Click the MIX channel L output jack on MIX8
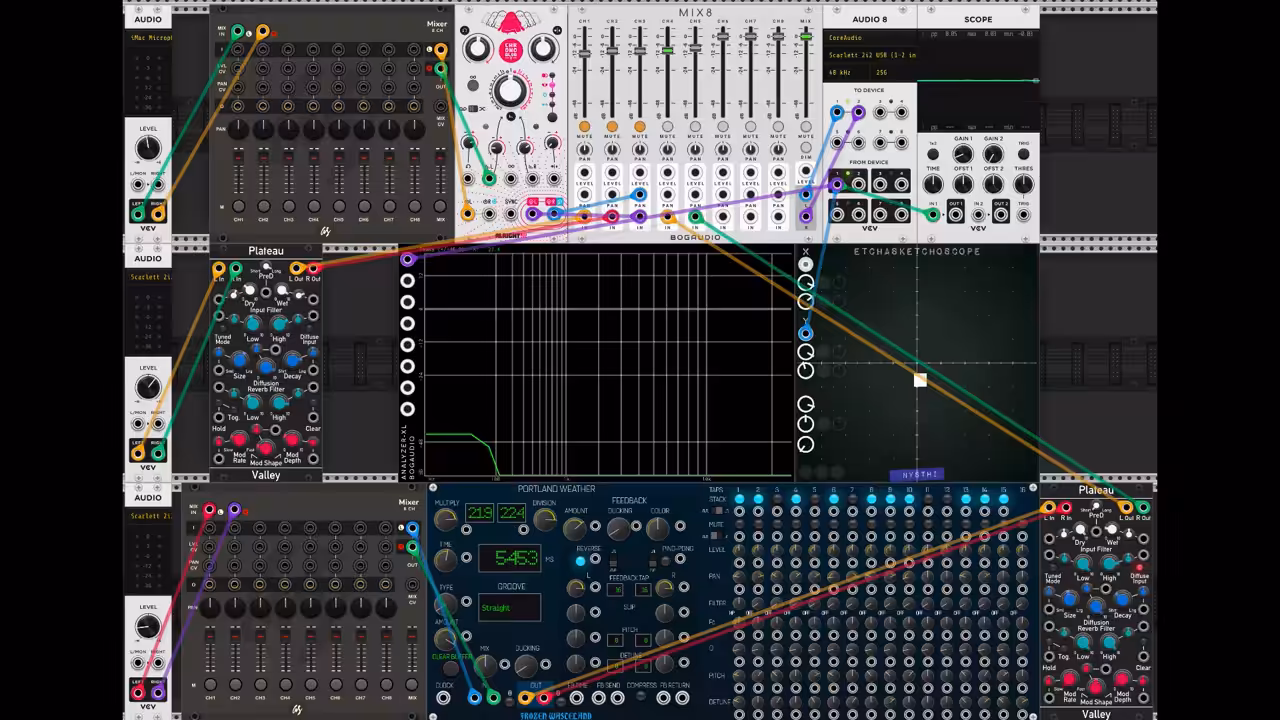 pos(806,193)
